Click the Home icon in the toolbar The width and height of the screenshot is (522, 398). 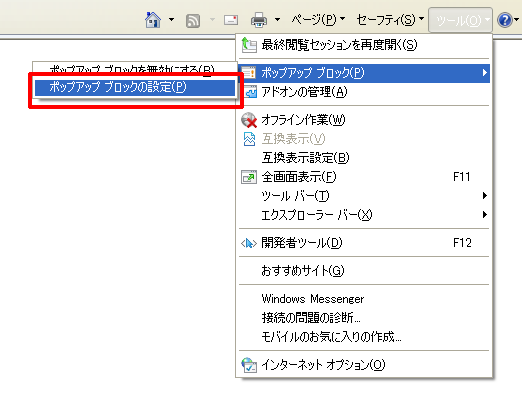tap(153, 20)
